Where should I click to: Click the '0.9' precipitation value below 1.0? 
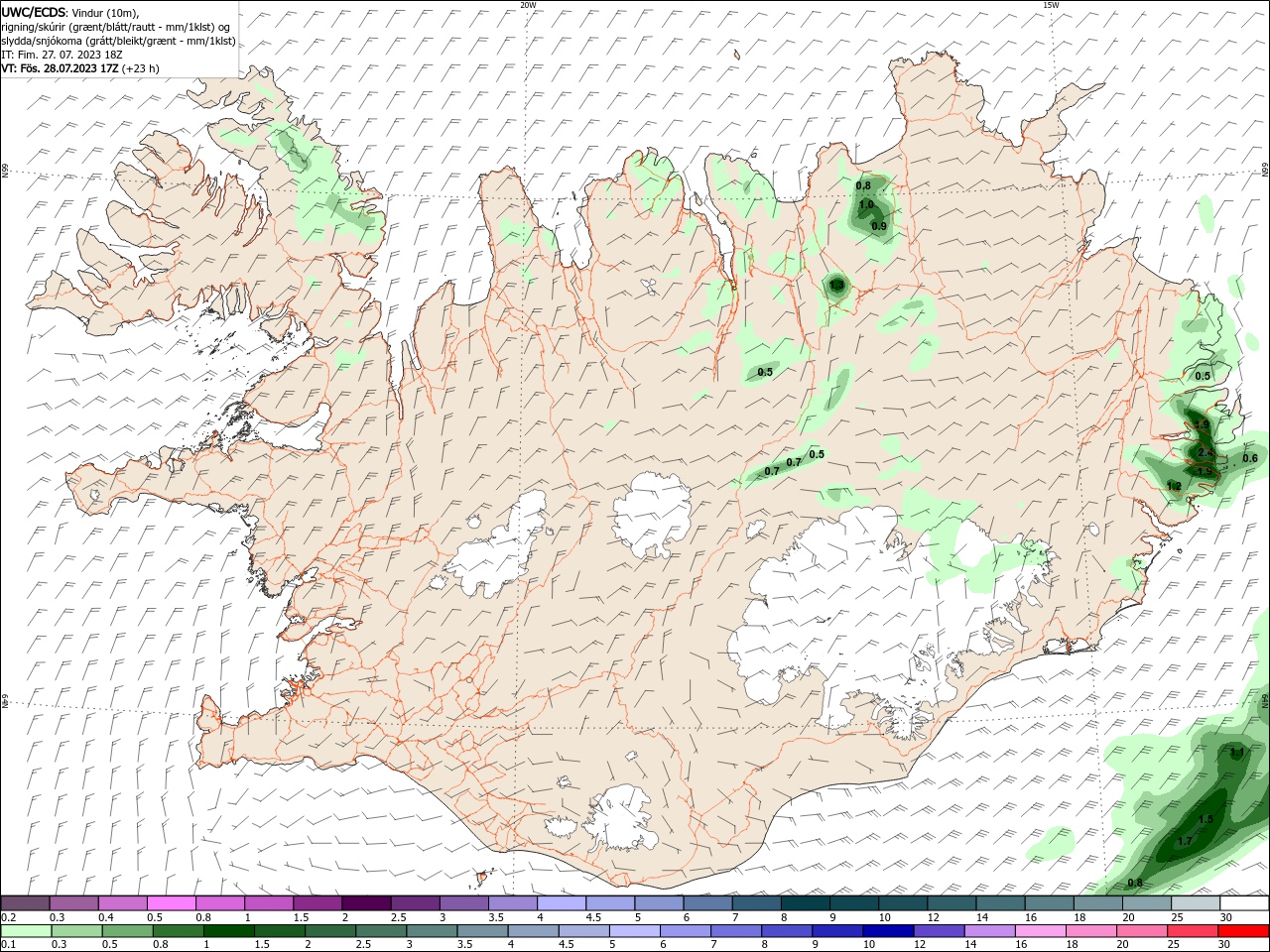(878, 226)
